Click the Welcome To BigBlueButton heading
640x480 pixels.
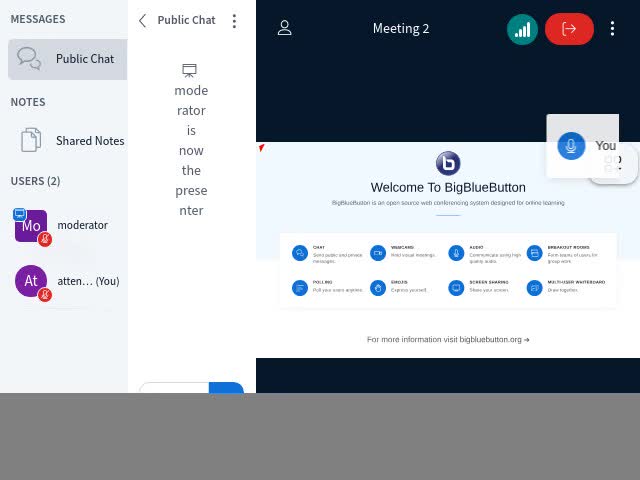click(x=448, y=187)
